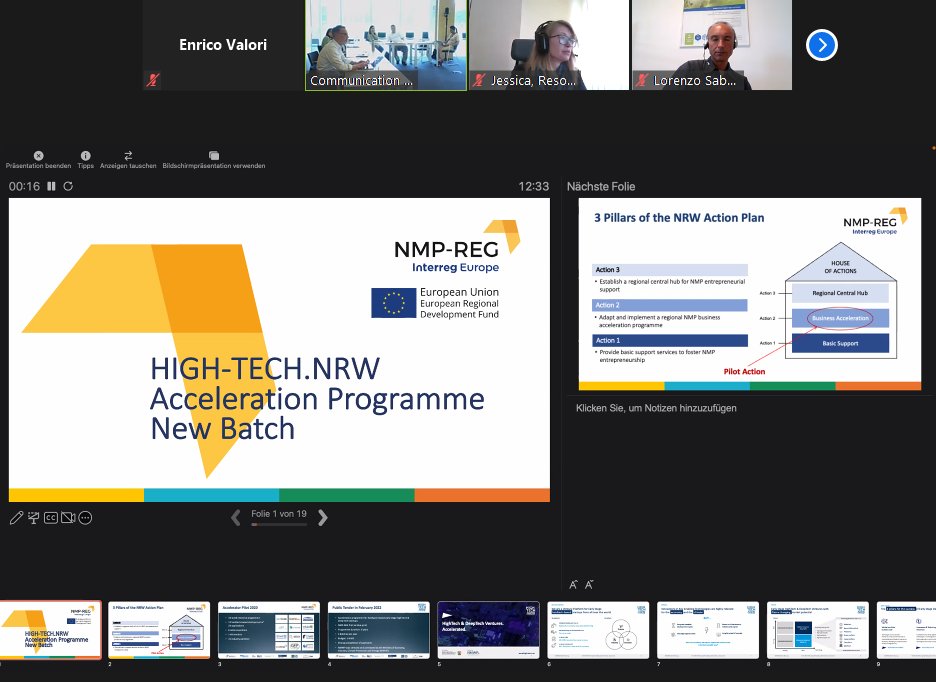Image resolution: width=936 pixels, height=682 pixels.
Task: Open the slide overview board icon
Action: pos(33,518)
